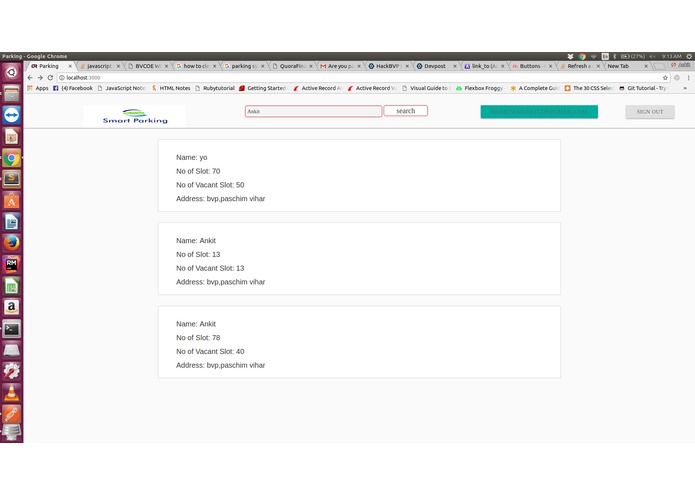Click the Smart Parking logo

pos(135,116)
